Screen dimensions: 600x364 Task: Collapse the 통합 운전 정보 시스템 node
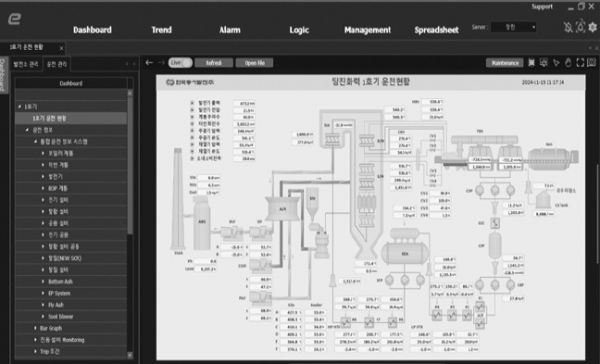(x=35, y=142)
